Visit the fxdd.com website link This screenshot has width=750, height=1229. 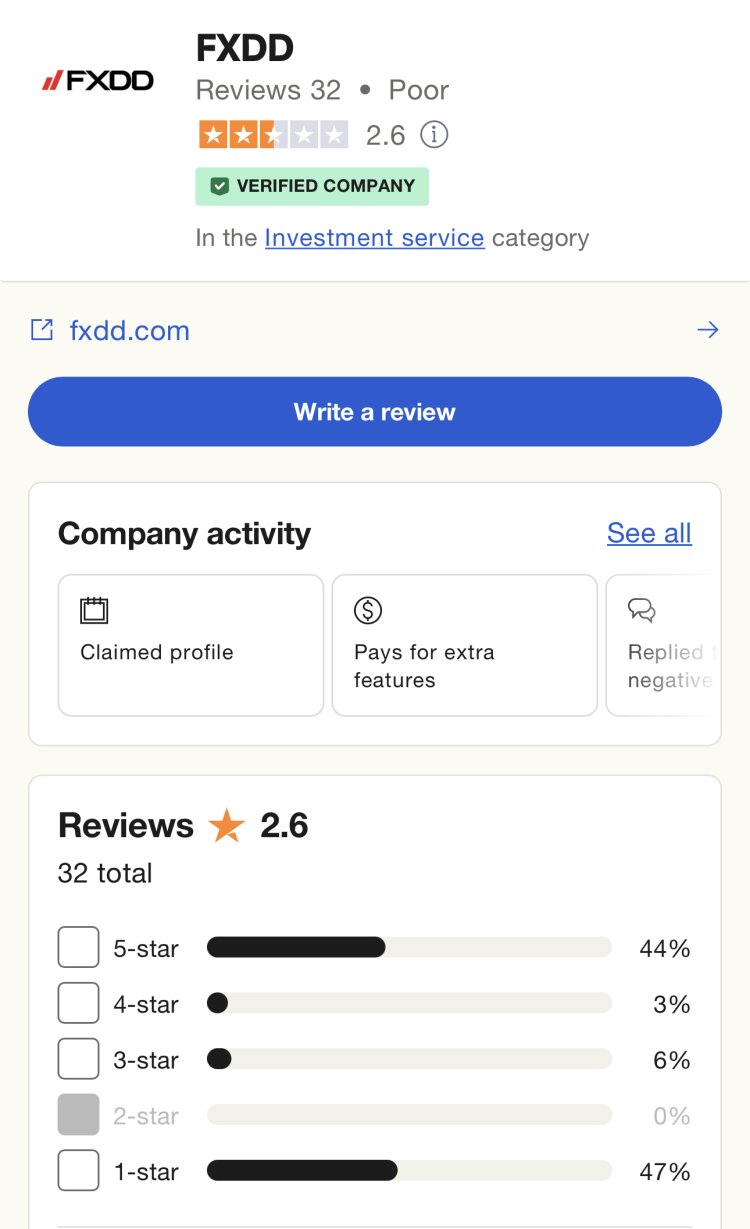129,331
